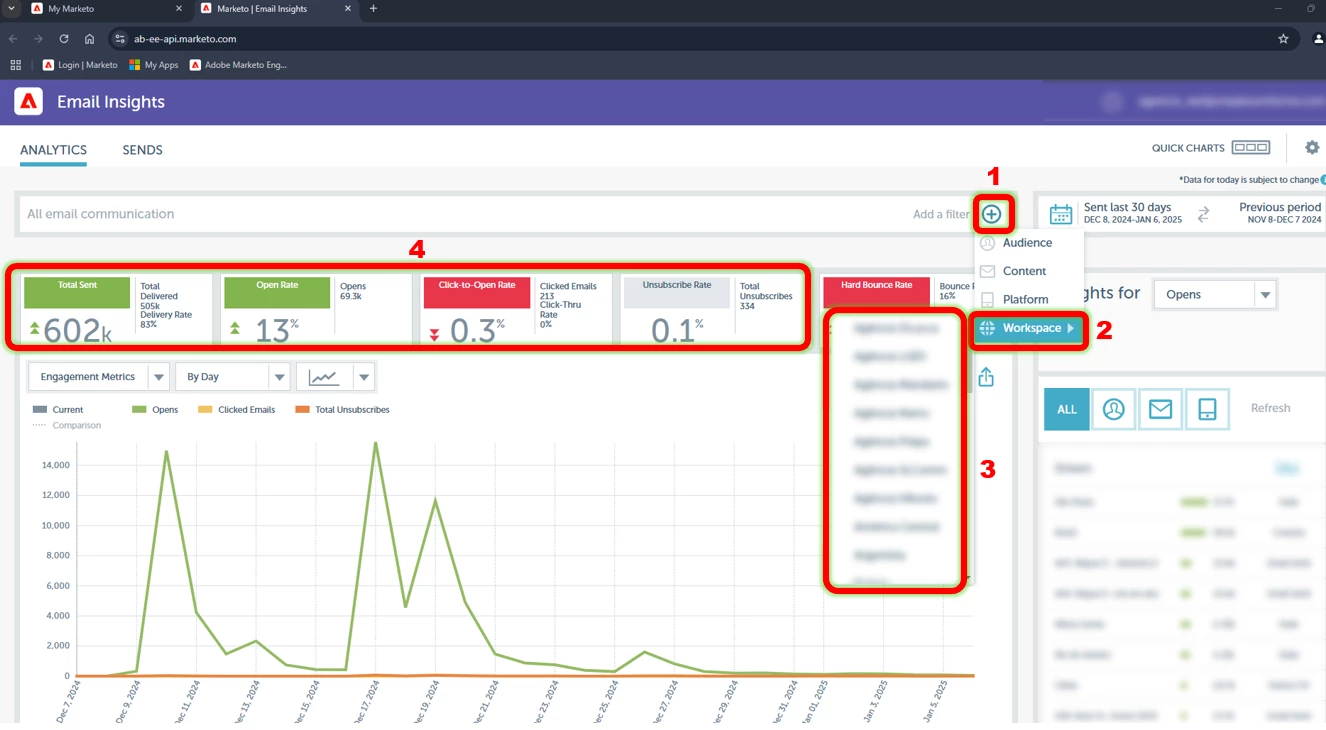The image size is (1326, 730).
Task: Open the Insights for Opens dropdown
Action: point(1215,294)
